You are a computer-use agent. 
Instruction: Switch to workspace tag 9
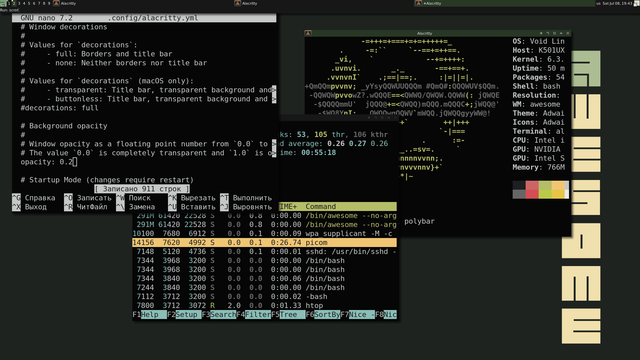point(49,3)
